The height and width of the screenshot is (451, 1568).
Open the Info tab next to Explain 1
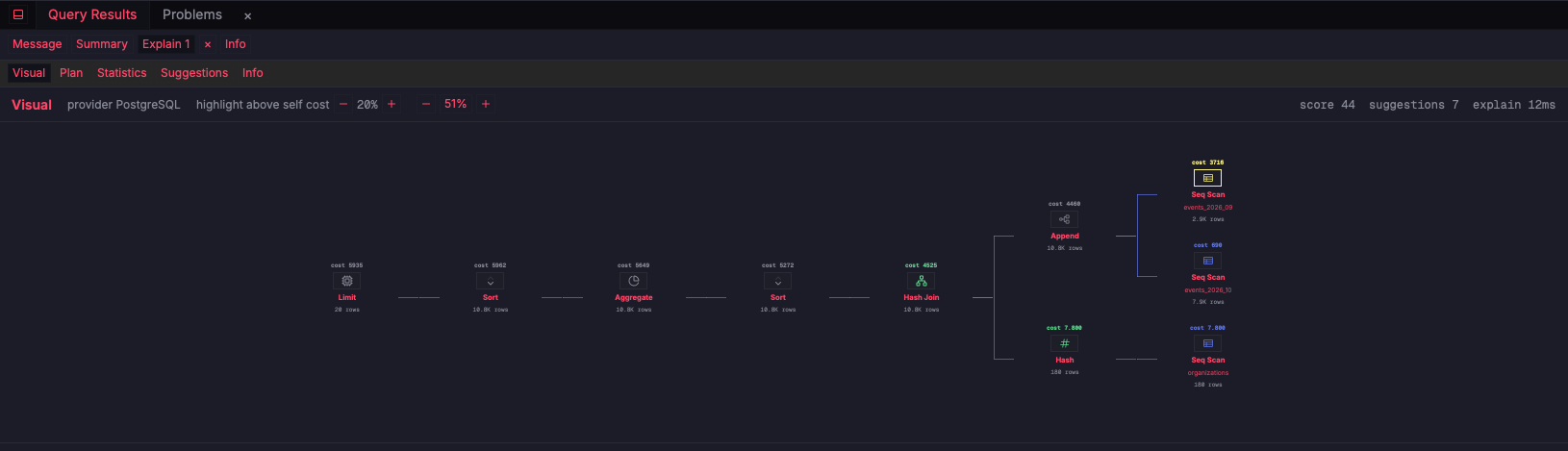(236, 44)
